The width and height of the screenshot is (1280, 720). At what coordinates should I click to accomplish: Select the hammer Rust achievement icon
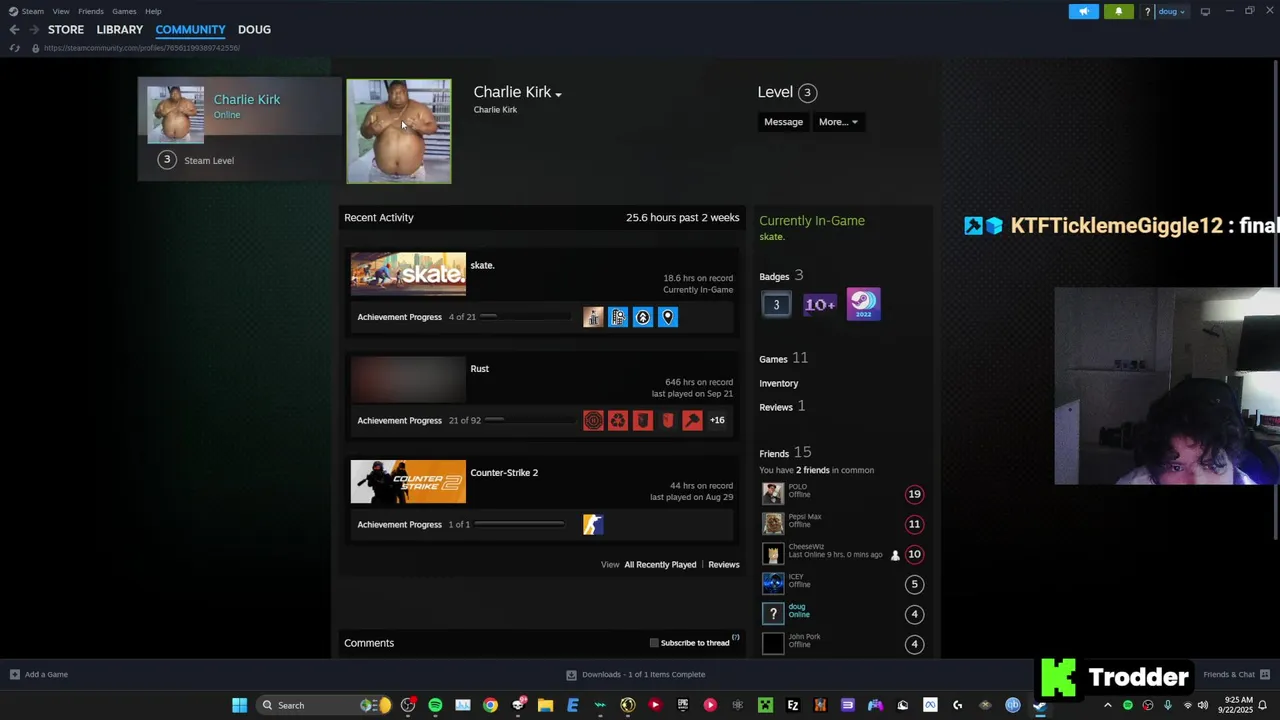(x=692, y=421)
